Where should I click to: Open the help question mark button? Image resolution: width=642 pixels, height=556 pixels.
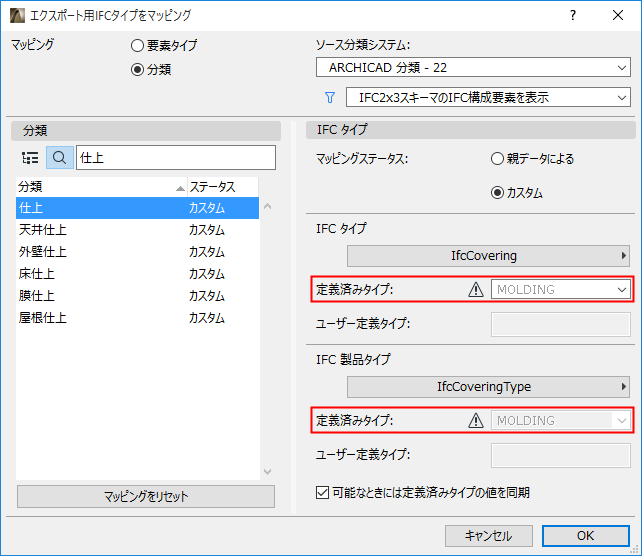573,16
